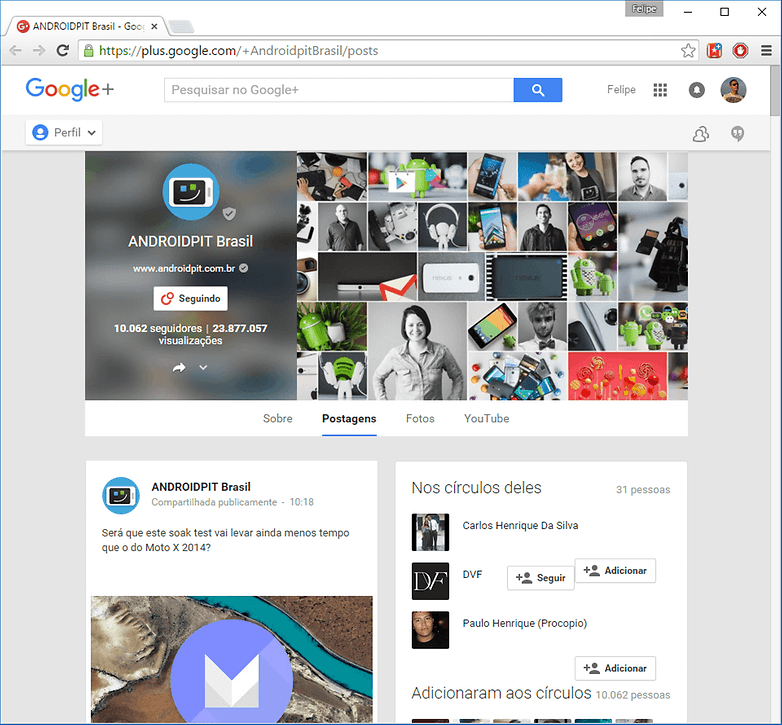
Task: Click Adicionar below Paulo Henrique
Action: pos(615,668)
